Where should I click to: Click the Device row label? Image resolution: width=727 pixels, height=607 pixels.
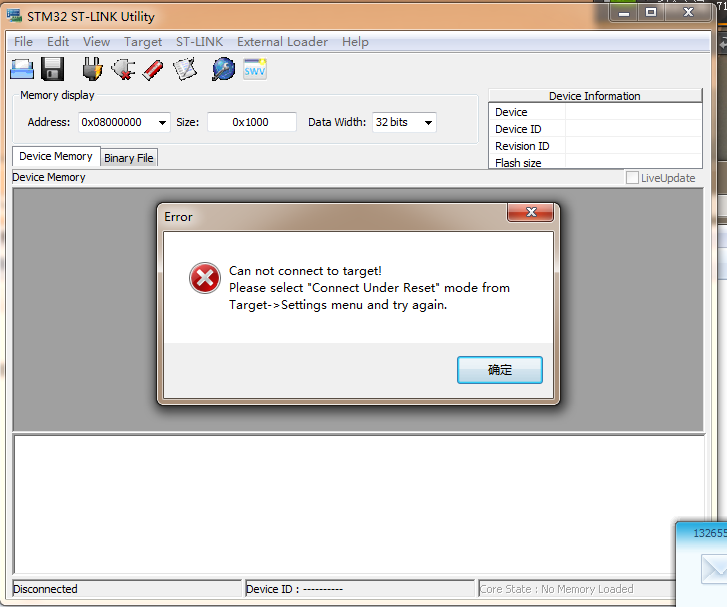pyautogui.click(x=511, y=112)
